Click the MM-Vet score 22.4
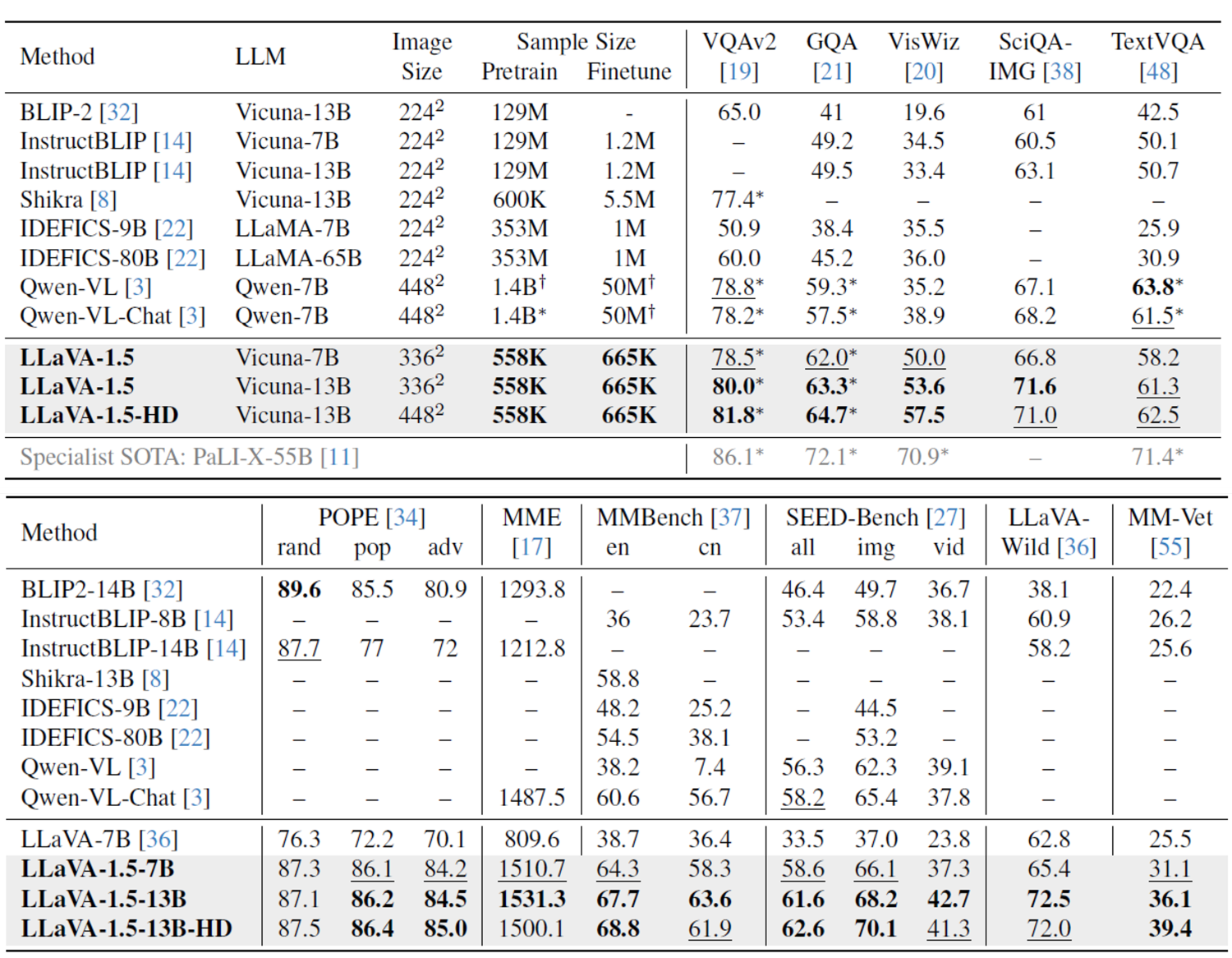Screen dimensions: 1232x958 click(x=1170, y=590)
